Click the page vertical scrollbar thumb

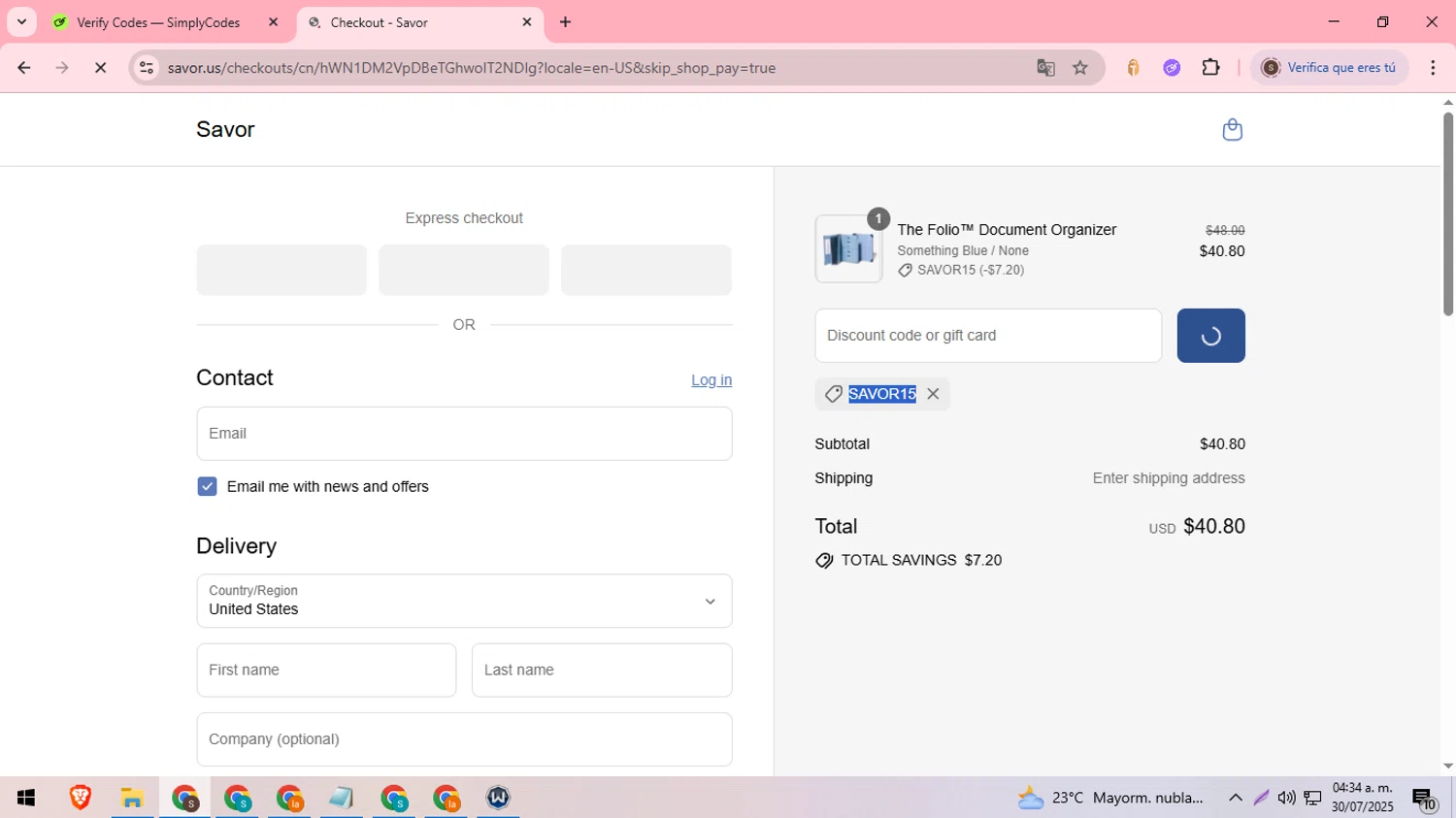(x=1448, y=213)
